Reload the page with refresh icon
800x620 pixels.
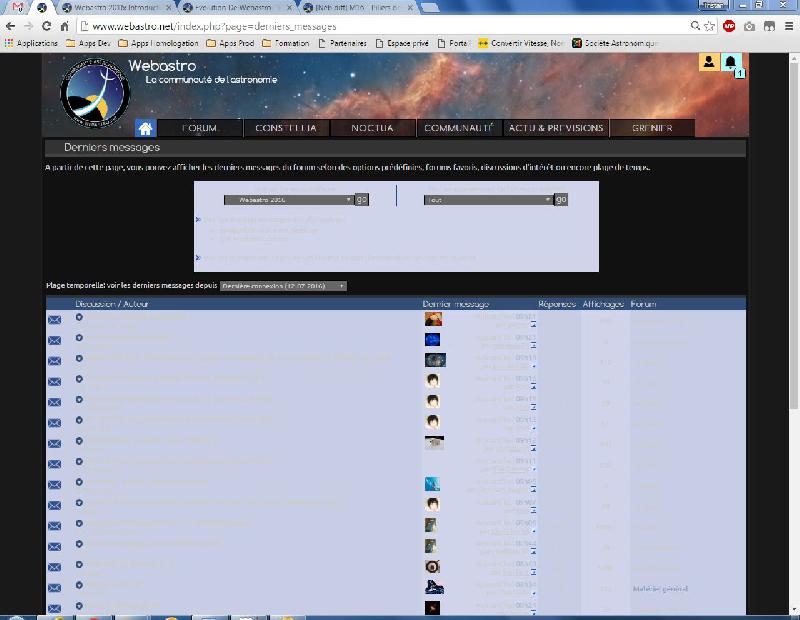tap(46, 26)
